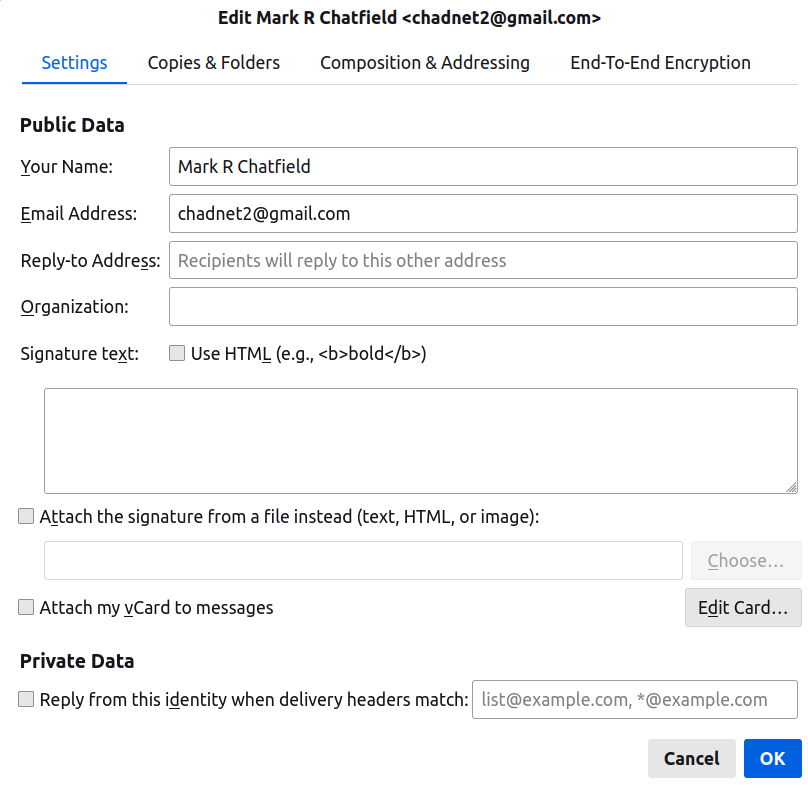Click inside the signature text area
Screen dimensions: 808x806
tap(420, 440)
